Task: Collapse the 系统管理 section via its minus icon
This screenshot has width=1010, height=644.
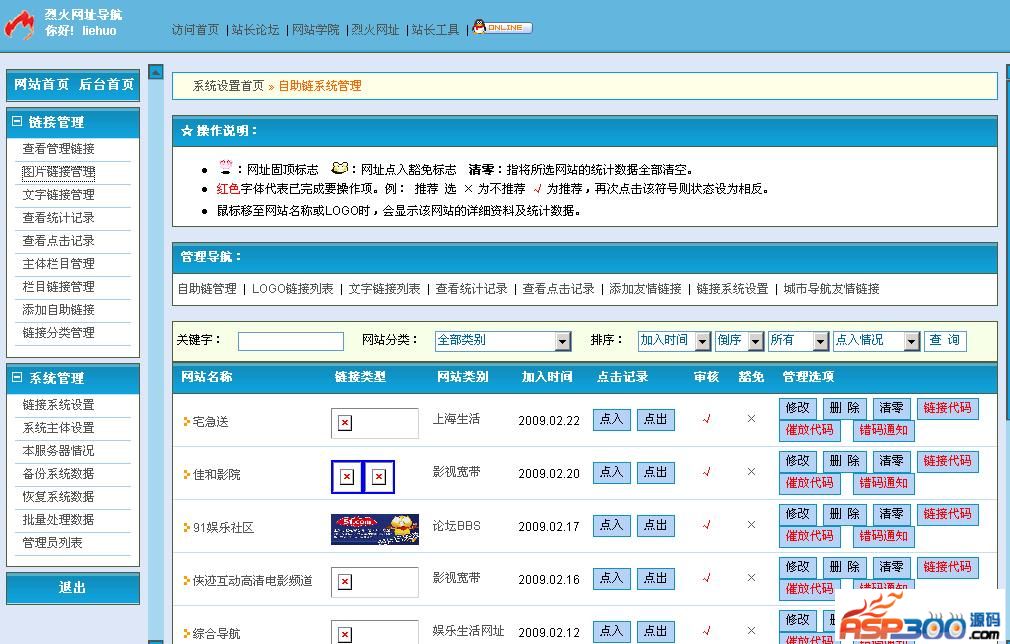Action: pos(16,378)
